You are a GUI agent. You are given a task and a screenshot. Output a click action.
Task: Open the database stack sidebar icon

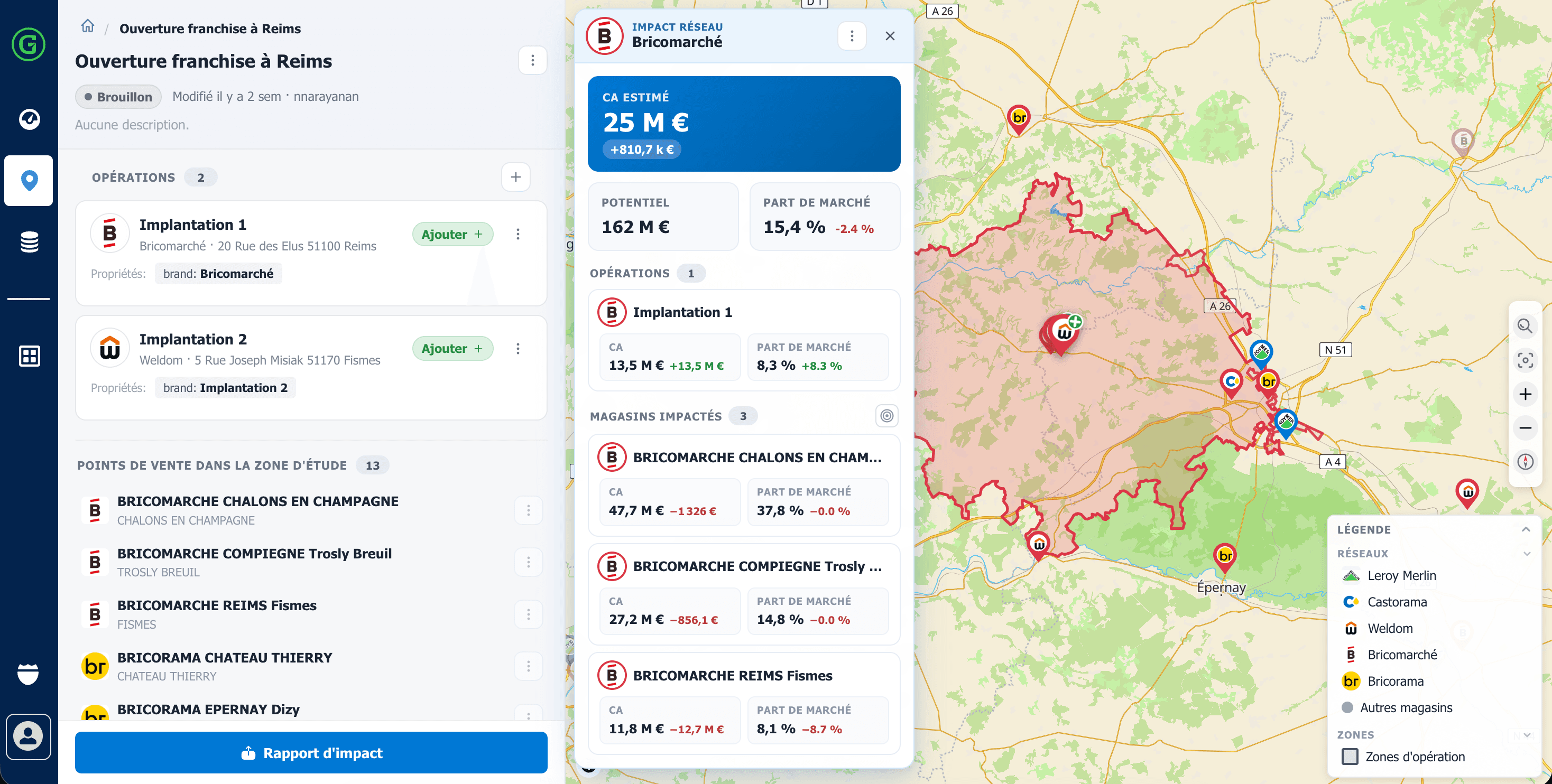coord(29,242)
